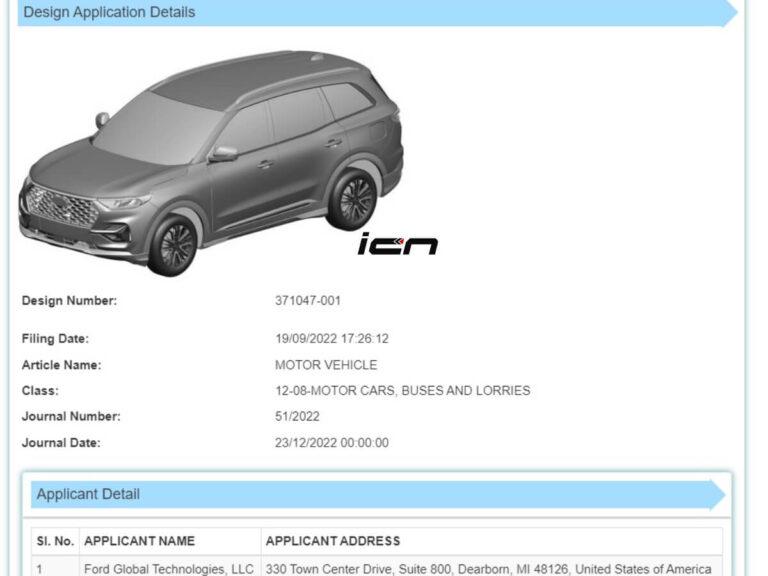Click the Class label

click(x=40, y=390)
